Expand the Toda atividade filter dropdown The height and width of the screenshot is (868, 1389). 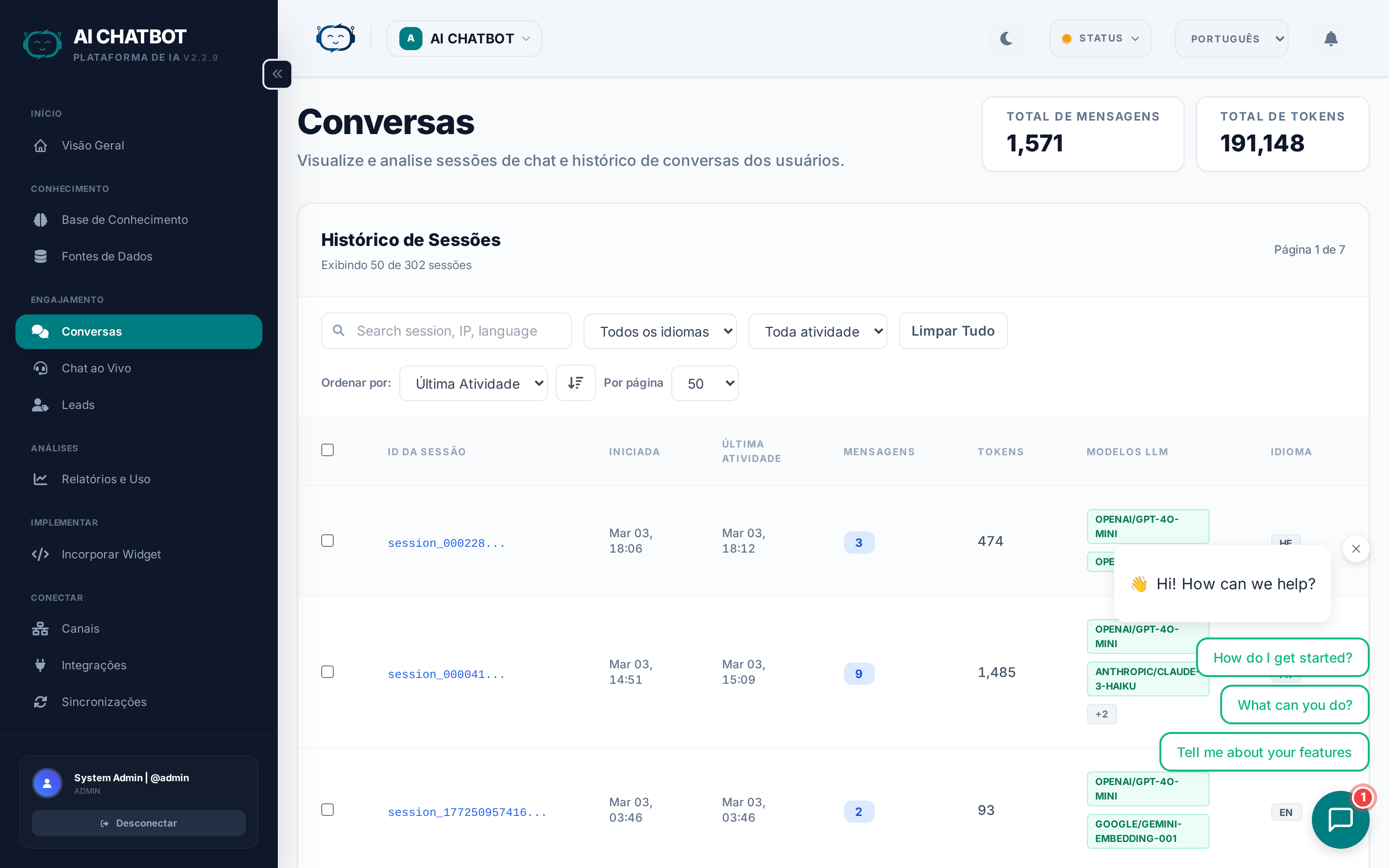817,331
